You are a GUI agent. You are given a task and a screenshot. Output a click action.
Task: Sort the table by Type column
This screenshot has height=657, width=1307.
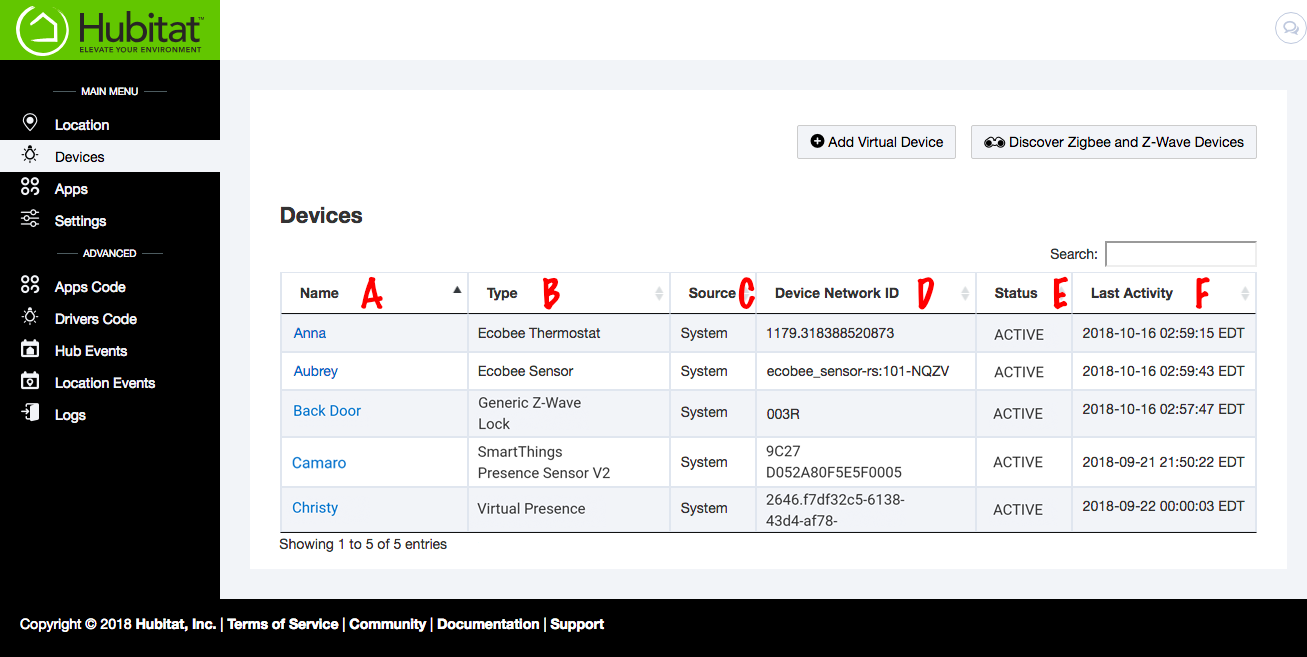(x=502, y=293)
